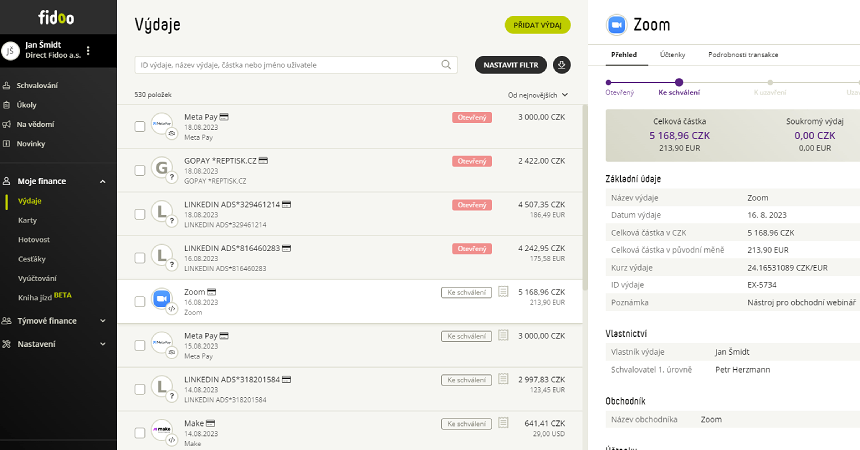Select Vyúčtování in the sidebar

pos(37,279)
